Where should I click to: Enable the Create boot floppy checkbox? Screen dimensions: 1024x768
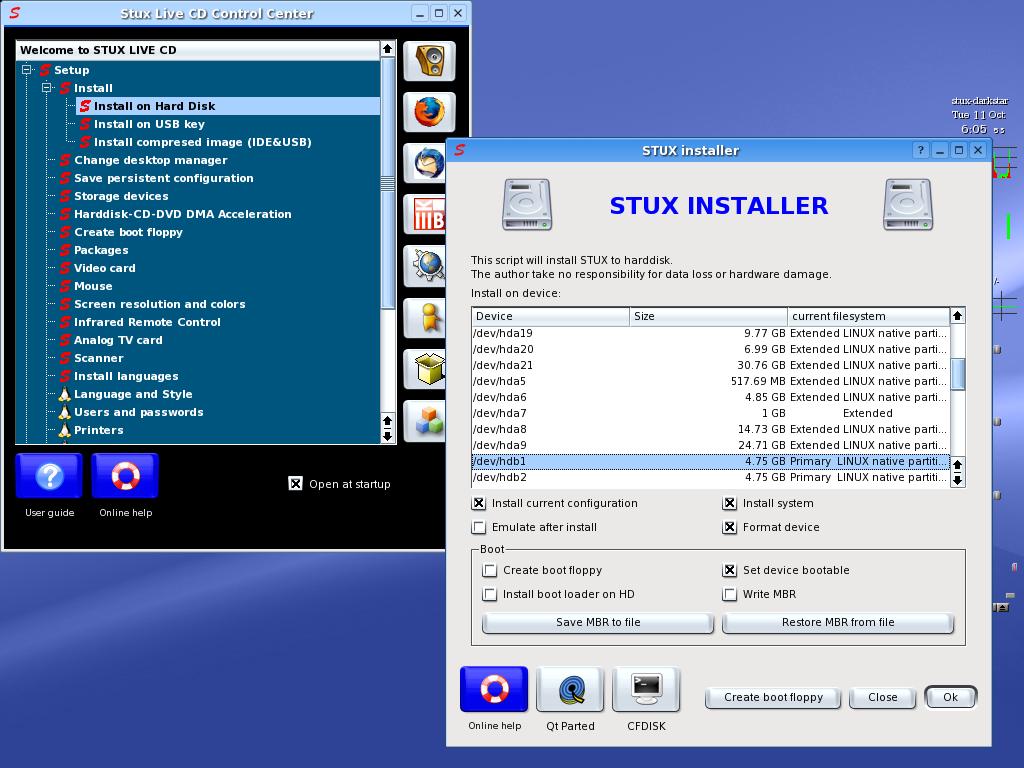coord(489,570)
